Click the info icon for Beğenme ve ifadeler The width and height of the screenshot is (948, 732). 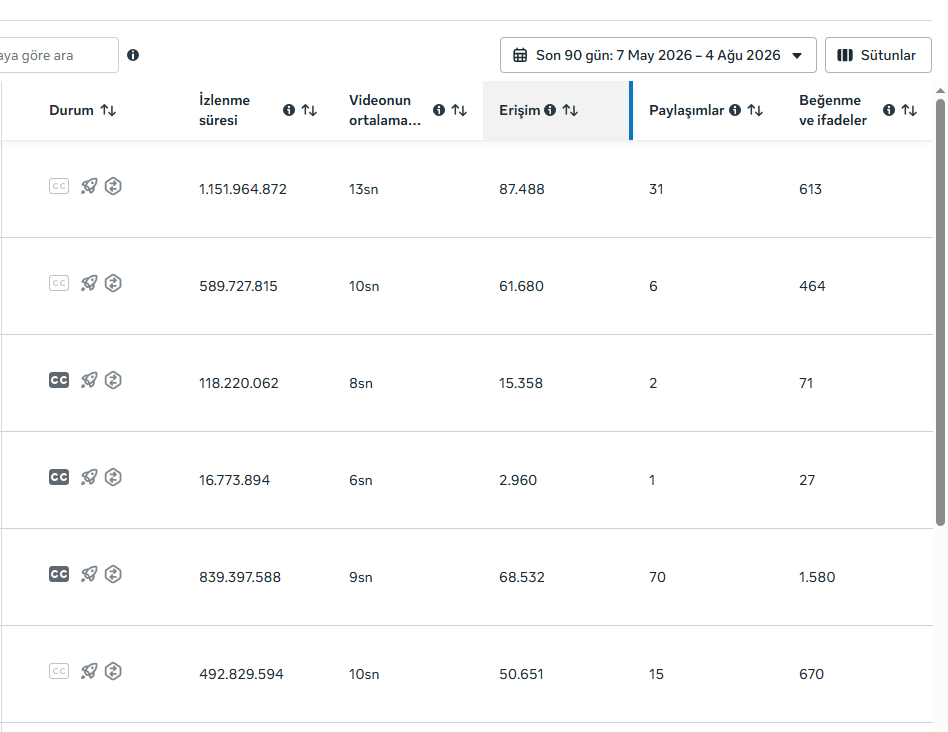click(x=889, y=110)
